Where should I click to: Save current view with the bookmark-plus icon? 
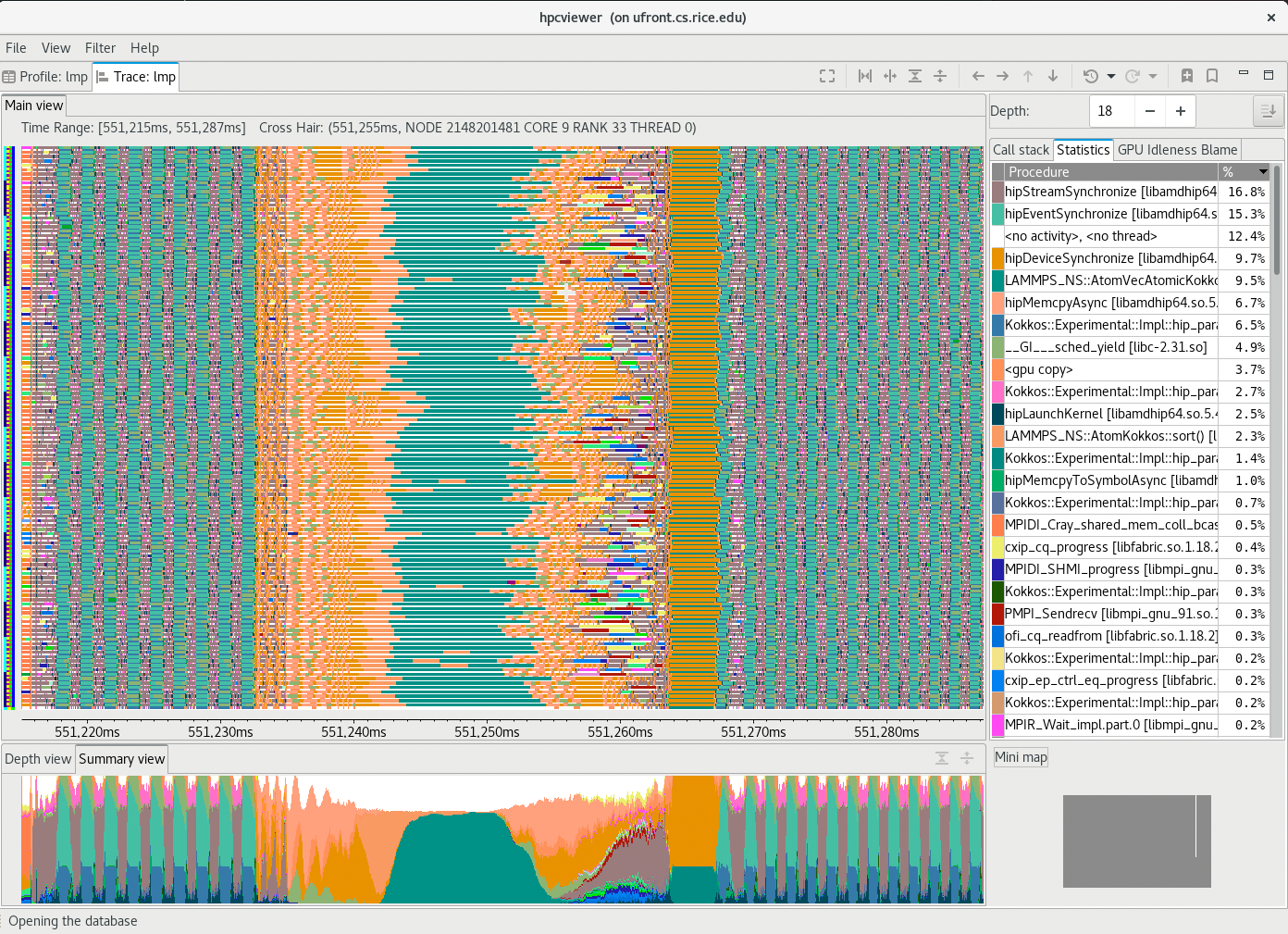click(x=1187, y=76)
